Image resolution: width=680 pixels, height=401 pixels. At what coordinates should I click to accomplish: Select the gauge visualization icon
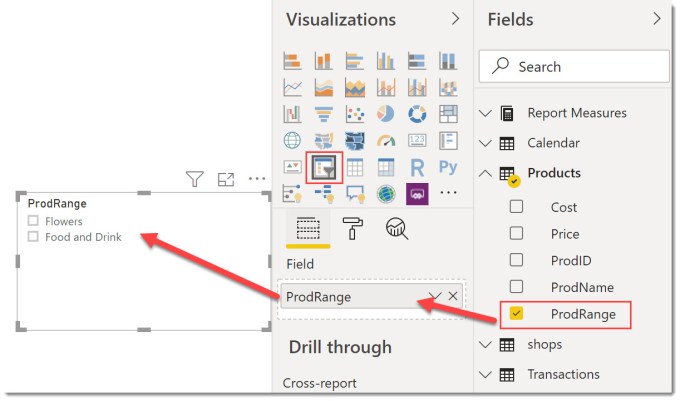(x=386, y=141)
